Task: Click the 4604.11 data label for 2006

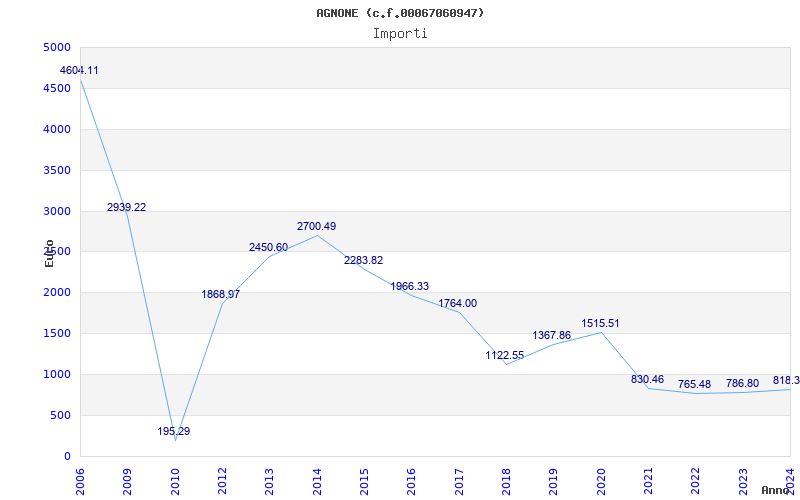Action: pos(79,70)
